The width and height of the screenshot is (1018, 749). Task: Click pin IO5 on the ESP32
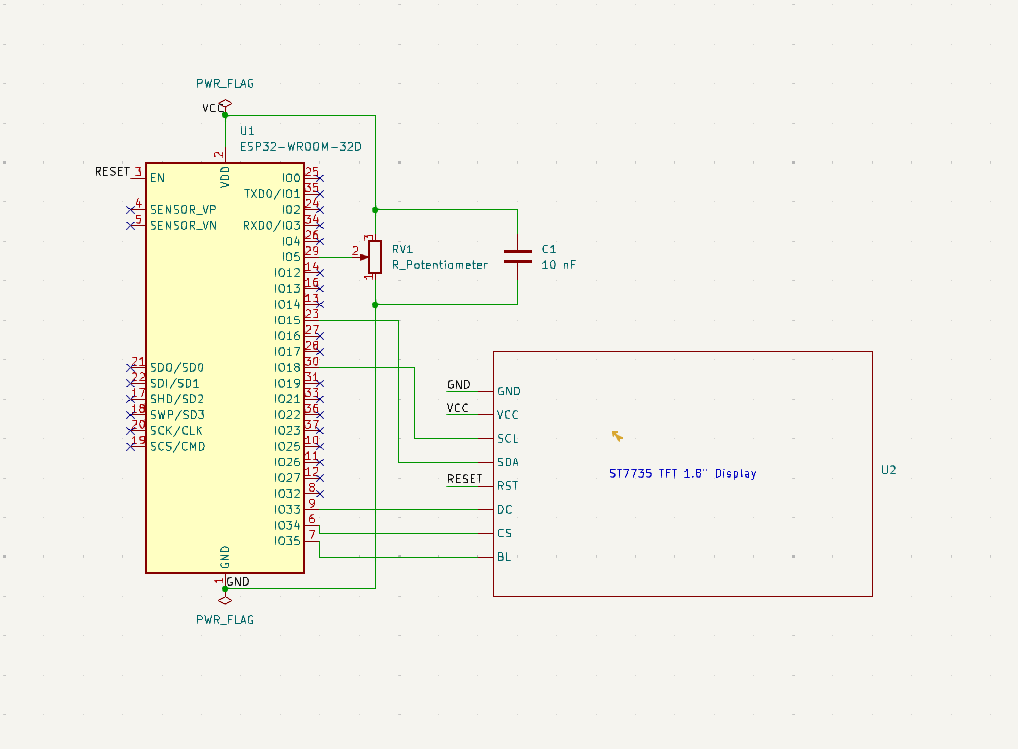point(290,254)
